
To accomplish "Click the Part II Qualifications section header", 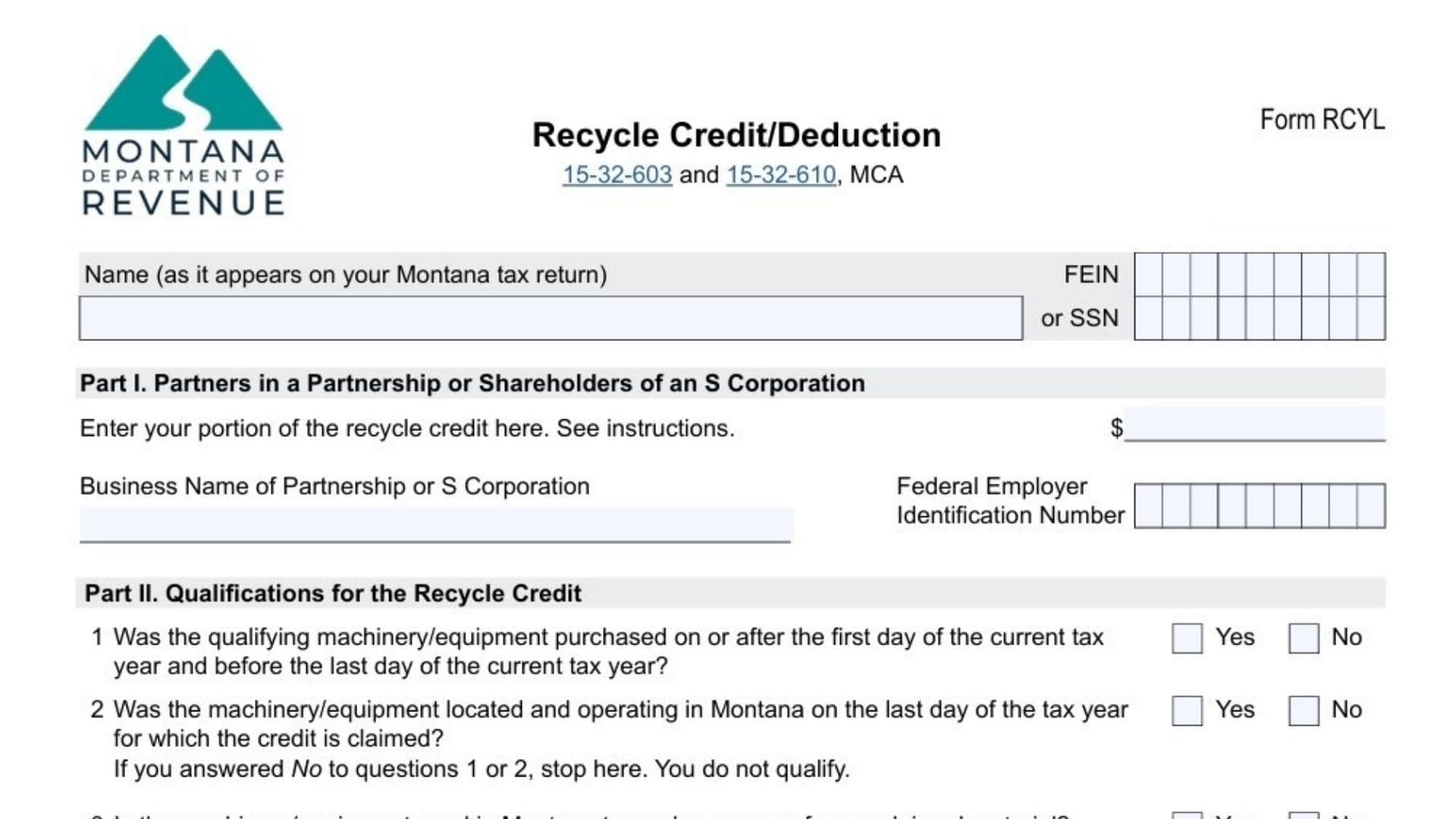I will point(333,594).
